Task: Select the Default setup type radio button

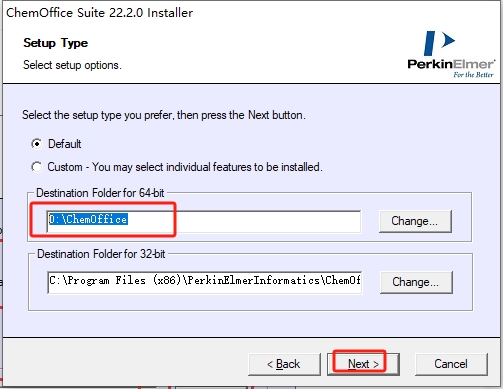Action: pos(37,144)
